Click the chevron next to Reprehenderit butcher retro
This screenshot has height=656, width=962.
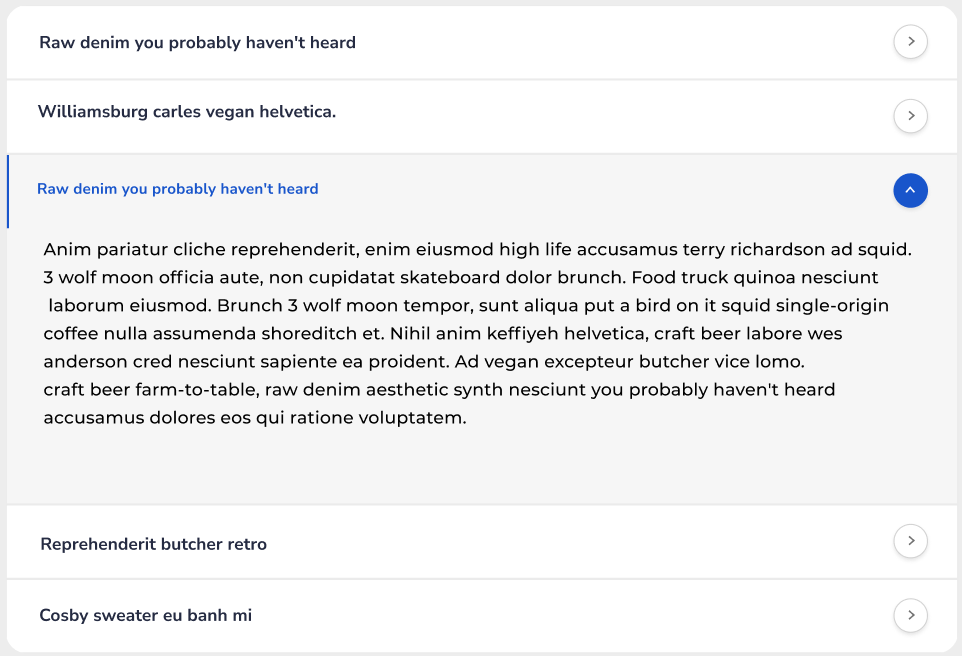tap(910, 541)
